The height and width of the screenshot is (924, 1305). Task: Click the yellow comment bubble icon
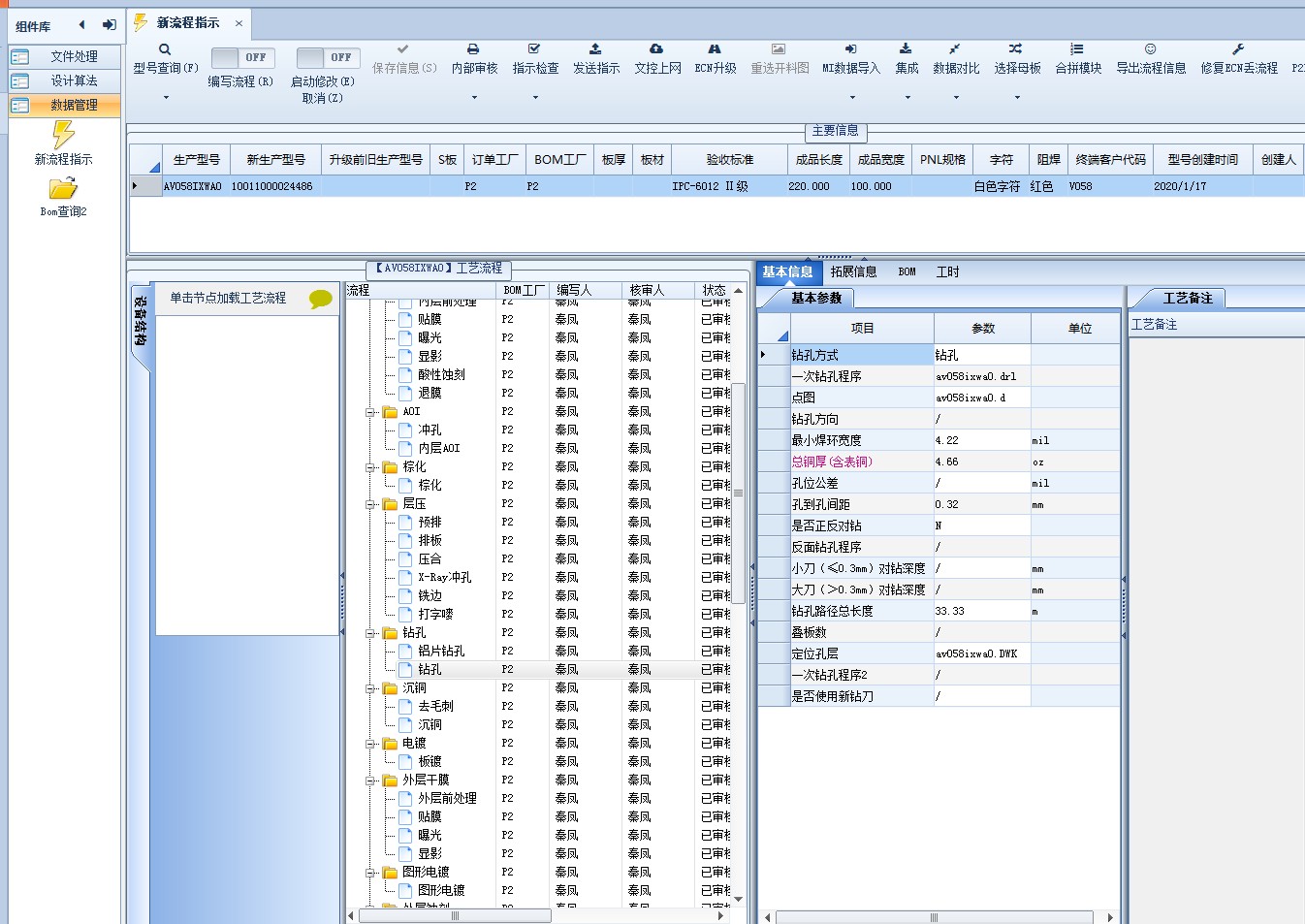pyautogui.click(x=321, y=300)
